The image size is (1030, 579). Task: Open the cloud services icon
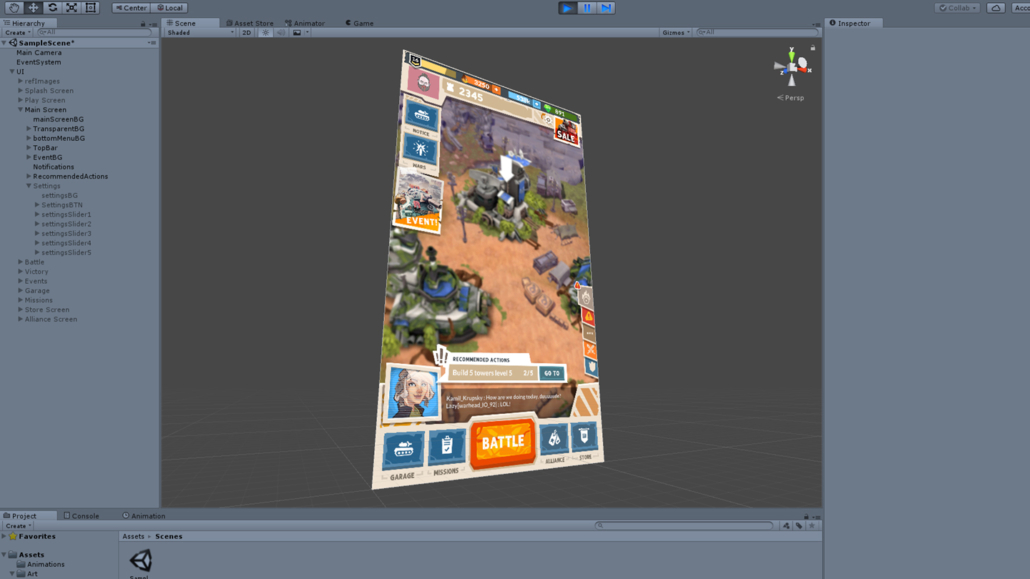(x=996, y=8)
